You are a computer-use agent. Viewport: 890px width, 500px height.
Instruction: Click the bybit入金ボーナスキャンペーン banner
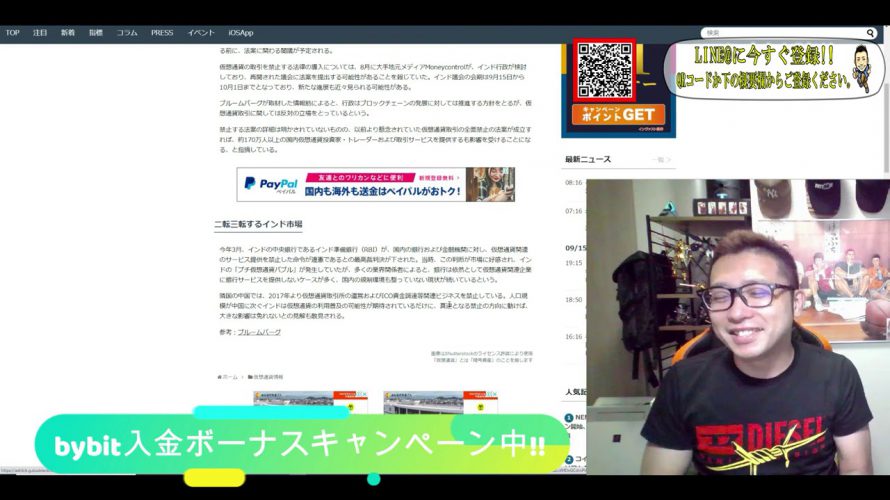tap(301, 444)
